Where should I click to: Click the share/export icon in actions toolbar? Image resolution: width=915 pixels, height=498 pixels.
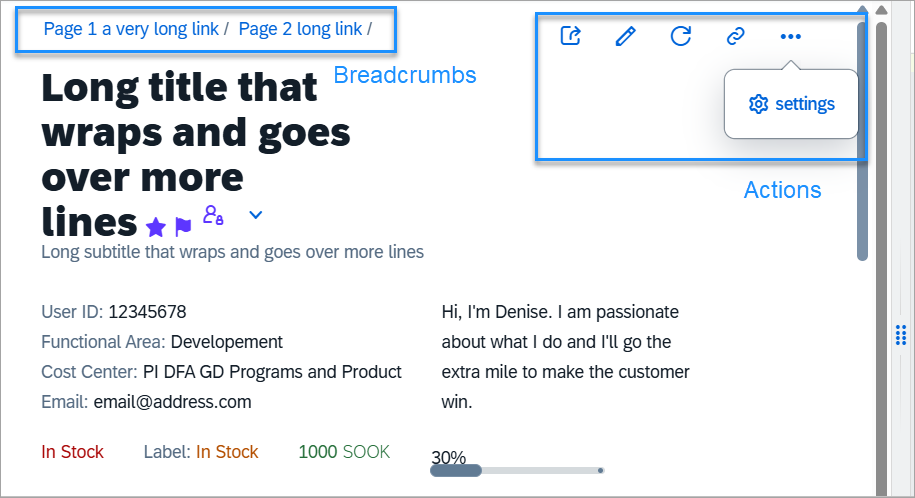[x=570, y=36]
